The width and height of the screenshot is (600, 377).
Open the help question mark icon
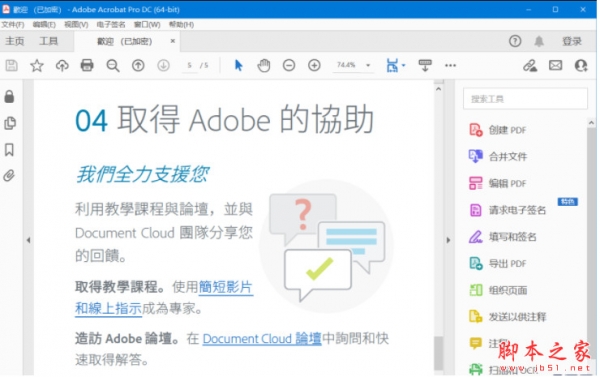(515, 41)
